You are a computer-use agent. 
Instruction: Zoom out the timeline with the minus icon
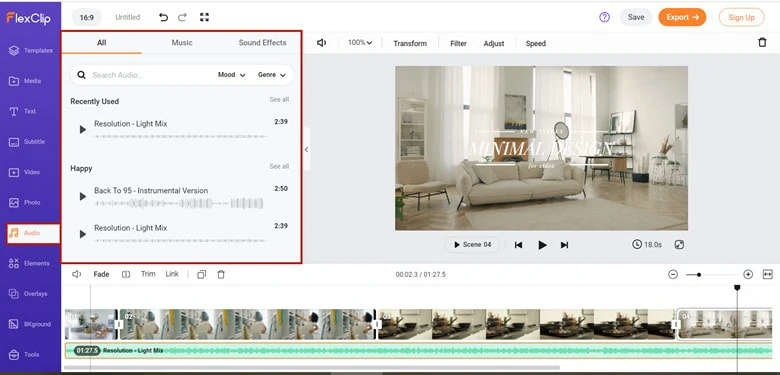673,275
